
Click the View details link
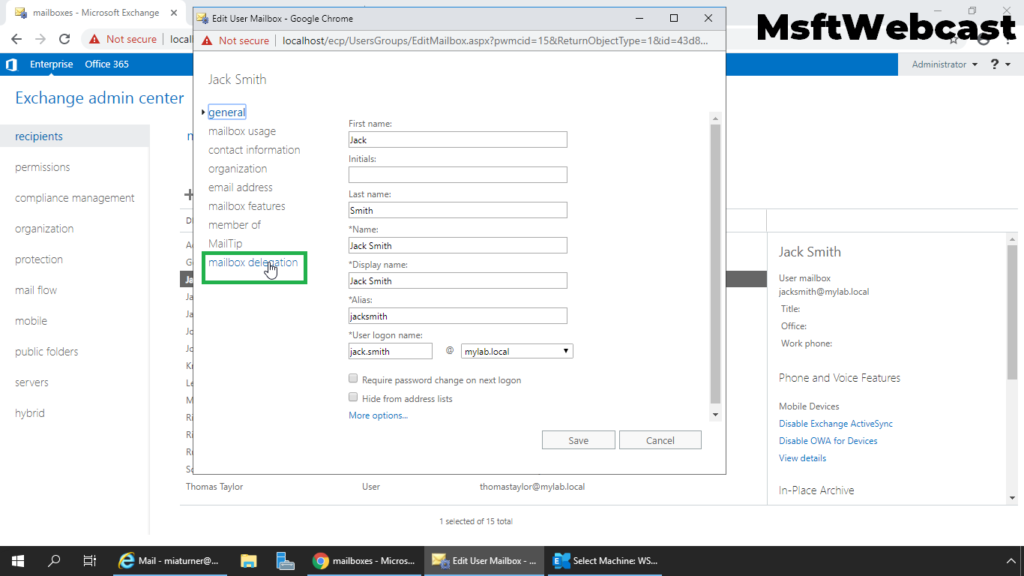coord(802,458)
